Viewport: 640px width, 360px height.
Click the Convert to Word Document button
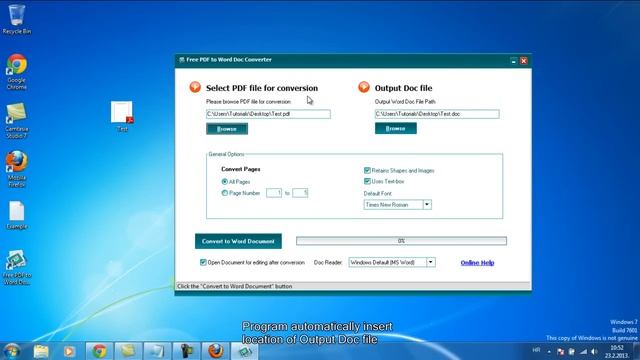click(238, 241)
